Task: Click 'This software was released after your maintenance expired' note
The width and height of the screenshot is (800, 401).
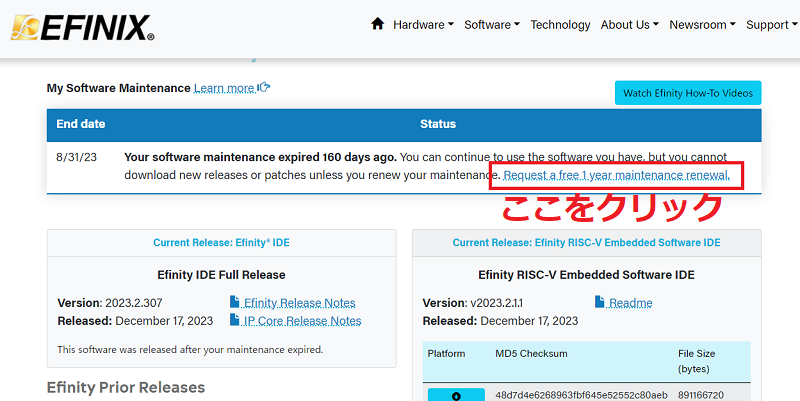Action: point(190,349)
